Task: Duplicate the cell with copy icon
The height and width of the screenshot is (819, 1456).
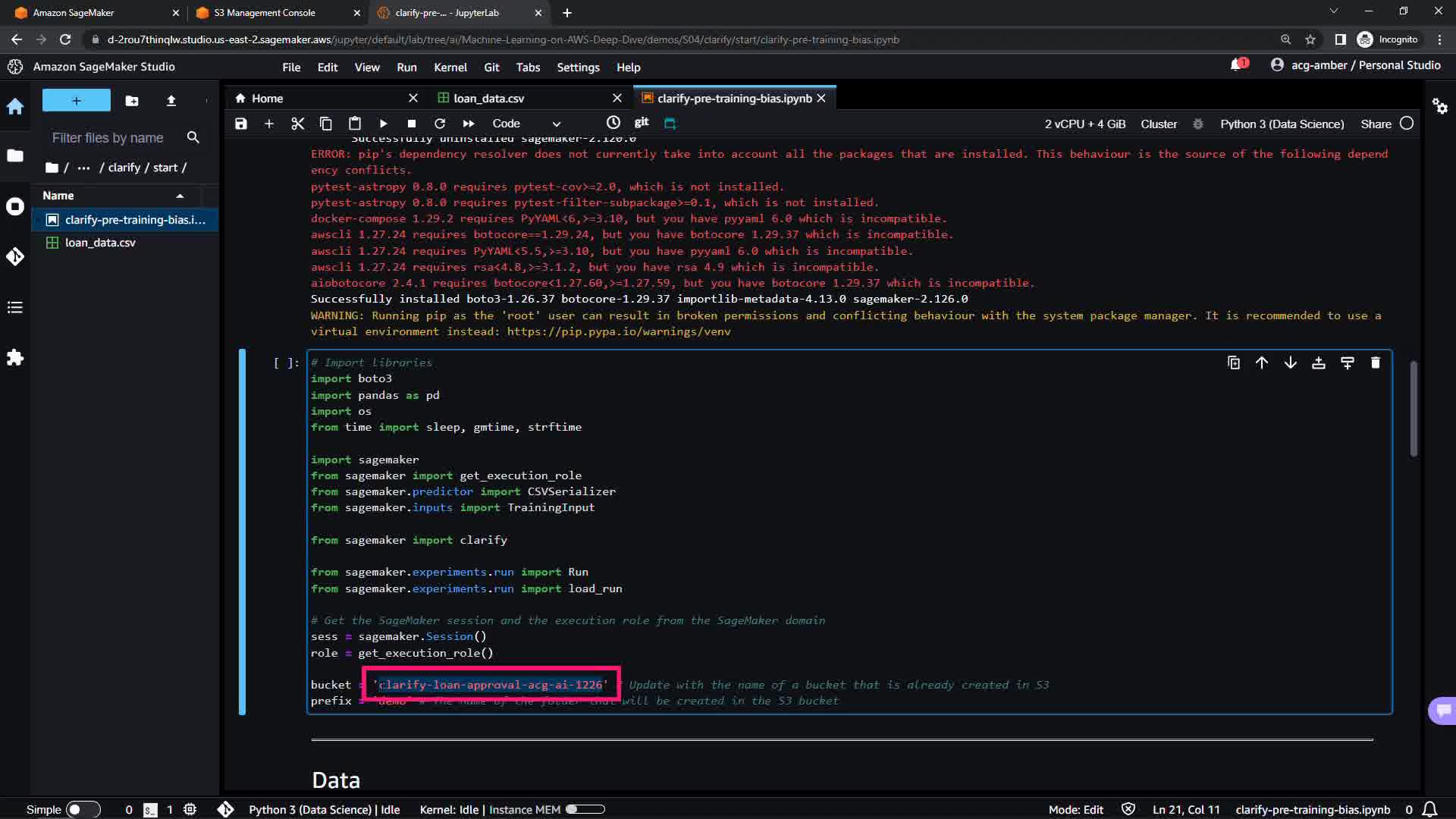Action: 1233,362
